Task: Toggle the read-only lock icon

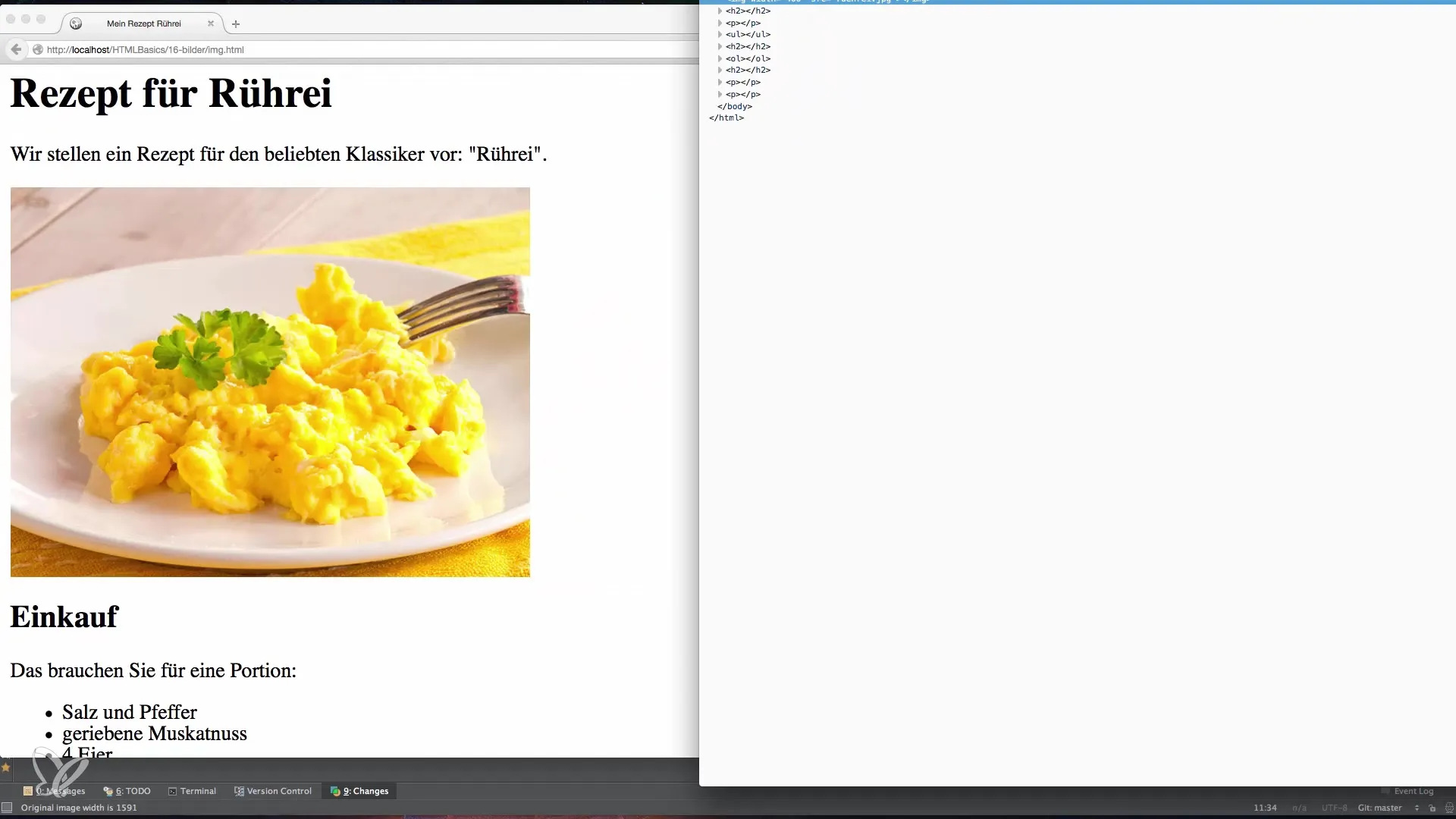Action: click(1432, 808)
